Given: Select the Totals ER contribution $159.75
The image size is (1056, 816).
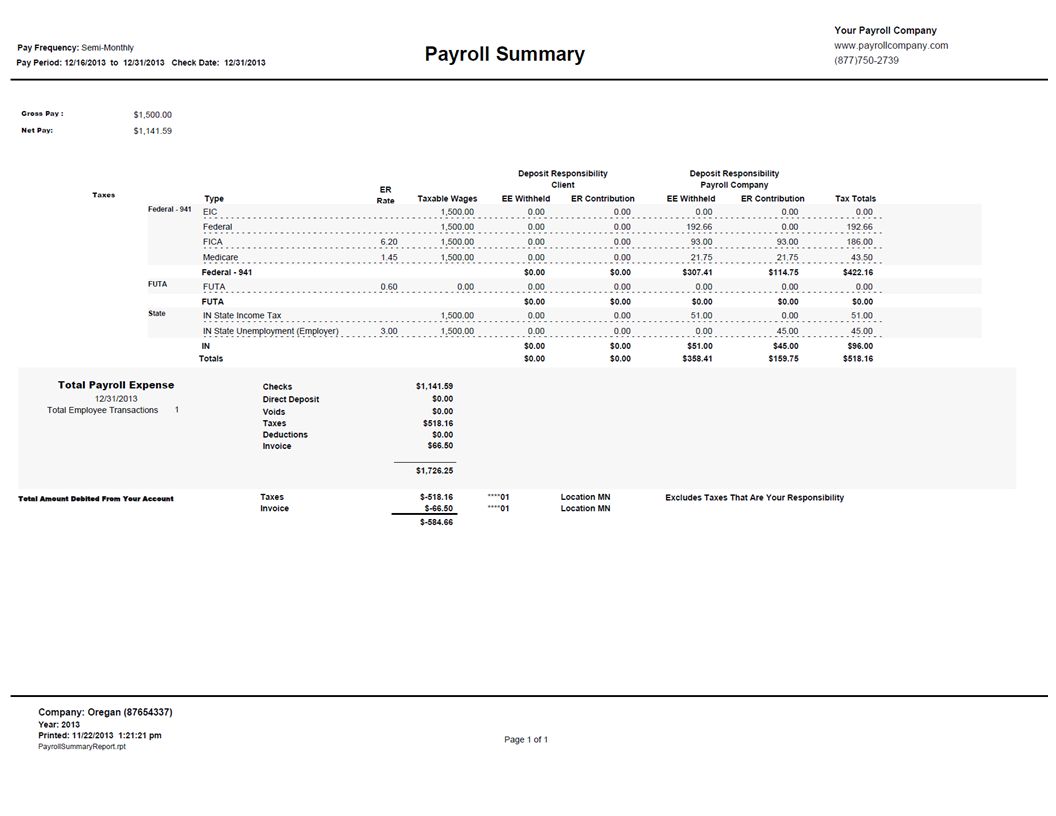Looking at the screenshot, I should (x=783, y=359).
